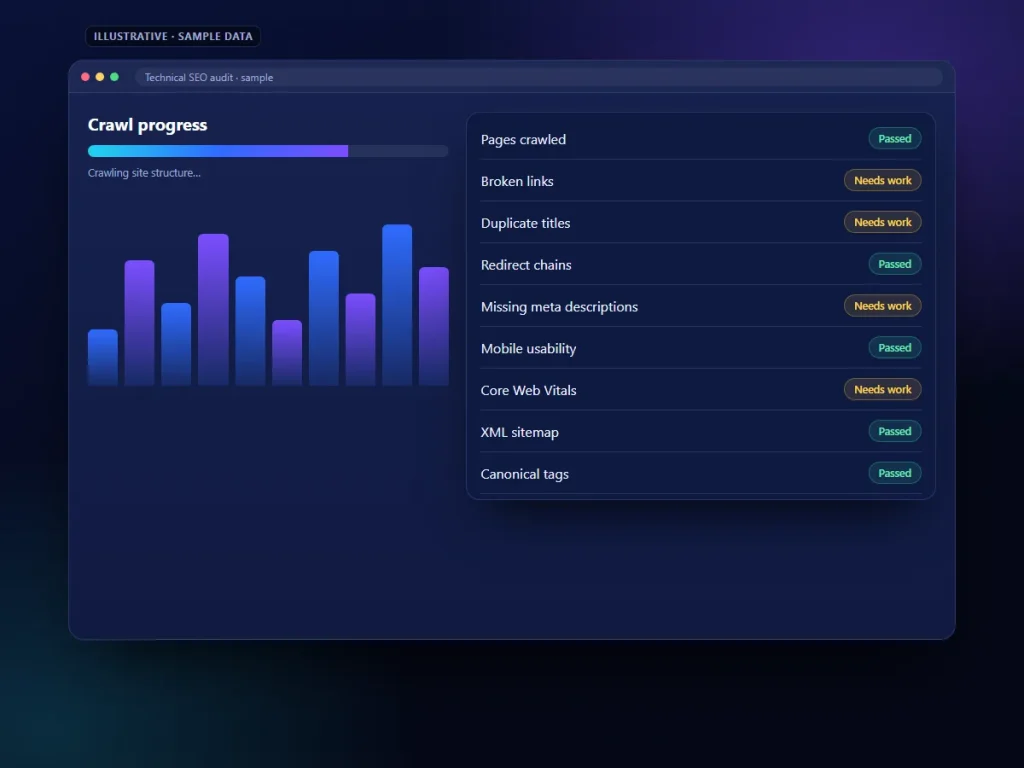The height and width of the screenshot is (768, 1024).
Task: Click the green maximize dot in title bar
Action: point(114,77)
